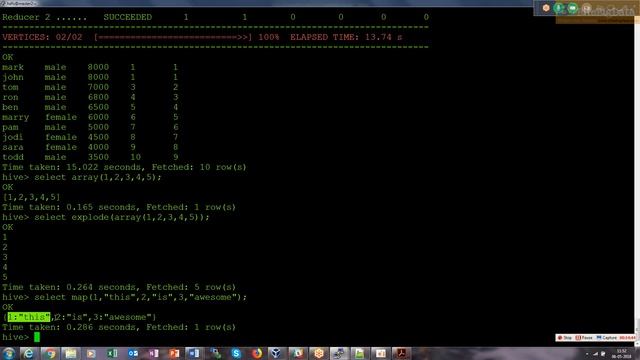Screen dimensions: 640x360
Task: Open the taskbar clock and date
Action: click(x=622, y=354)
